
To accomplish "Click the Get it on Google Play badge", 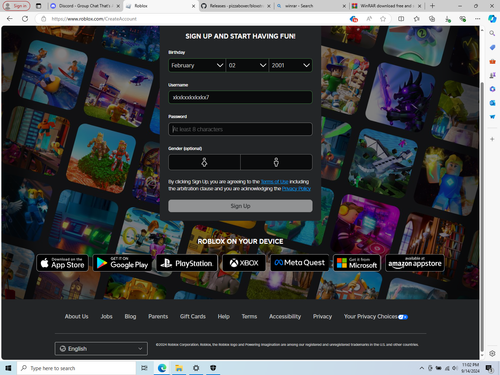I will (122, 263).
